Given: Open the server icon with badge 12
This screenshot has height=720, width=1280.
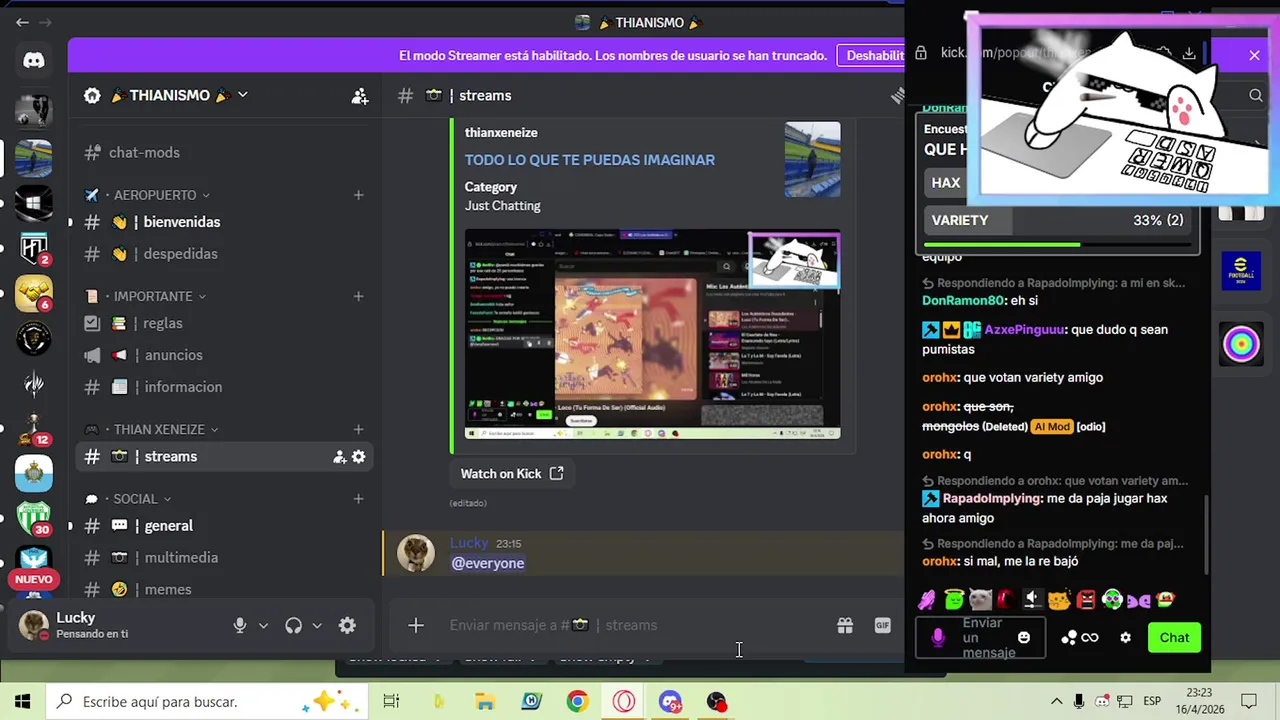Looking at the screenshot, I should point(33,429).
